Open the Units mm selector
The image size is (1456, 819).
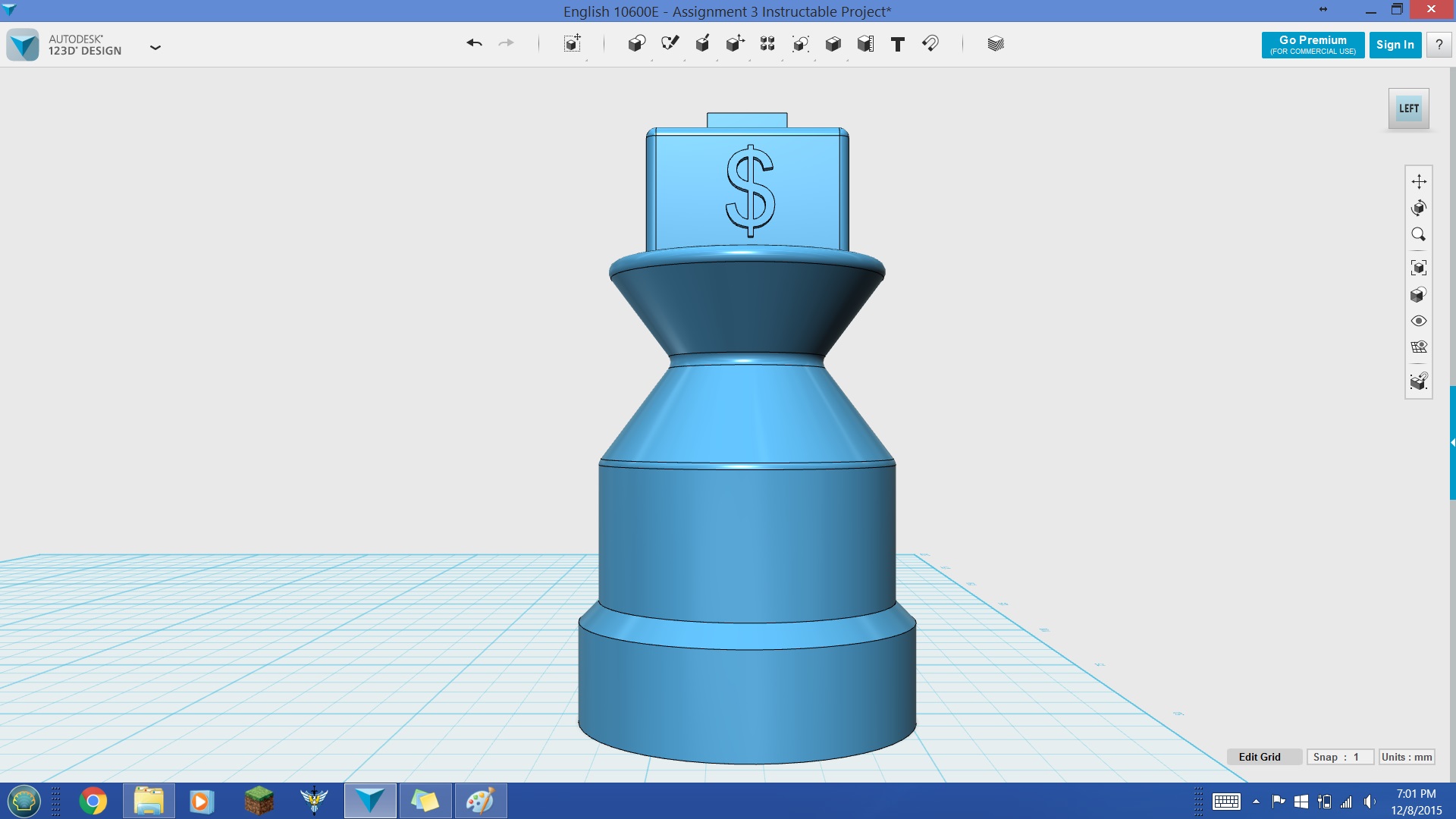[1407, 757]
